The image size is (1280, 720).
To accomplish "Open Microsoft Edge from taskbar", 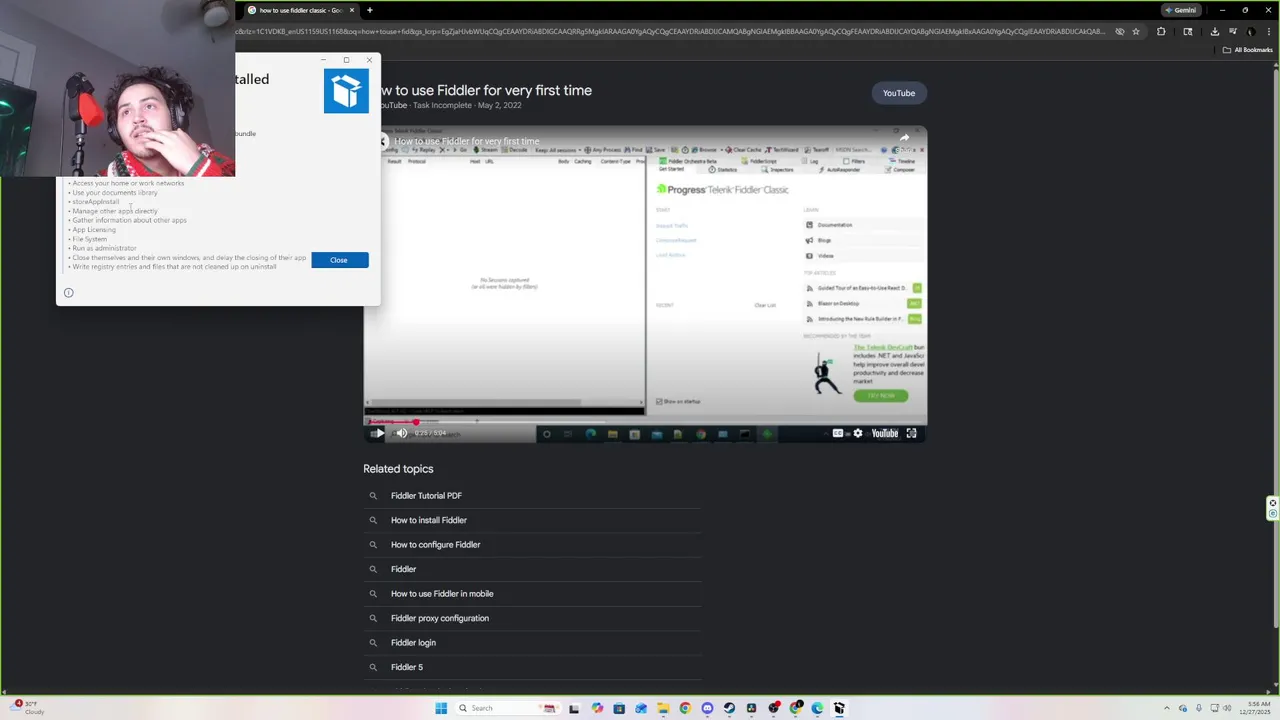I will pyautogui.click(x=817, y=708).
